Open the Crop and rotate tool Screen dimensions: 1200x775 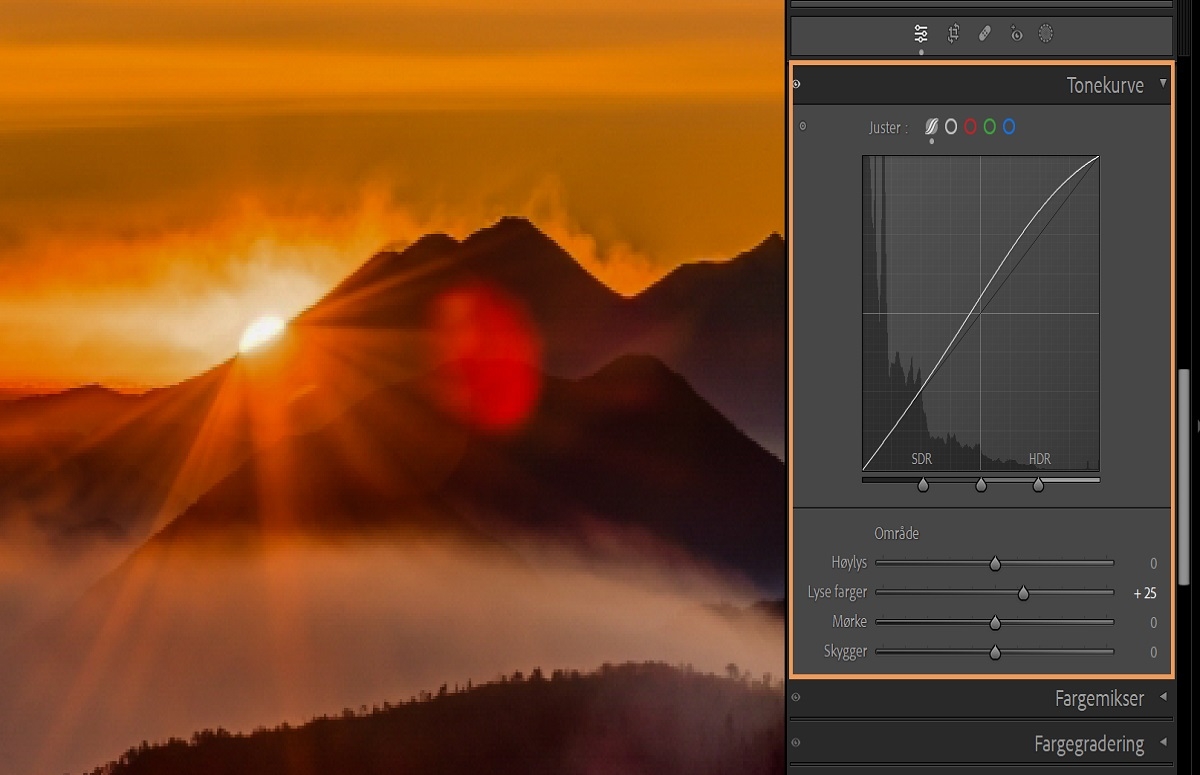953,33
